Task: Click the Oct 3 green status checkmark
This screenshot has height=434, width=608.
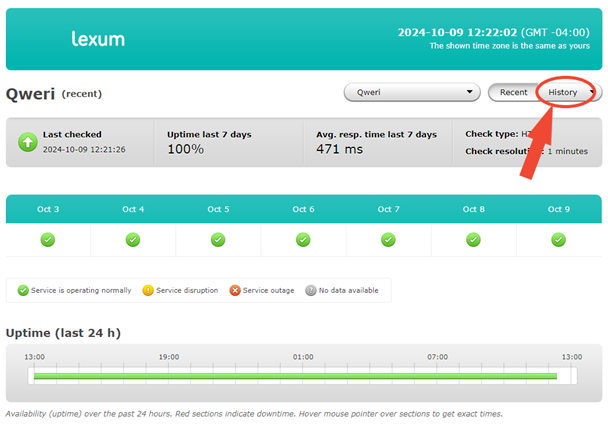Action: pos(48,240)
